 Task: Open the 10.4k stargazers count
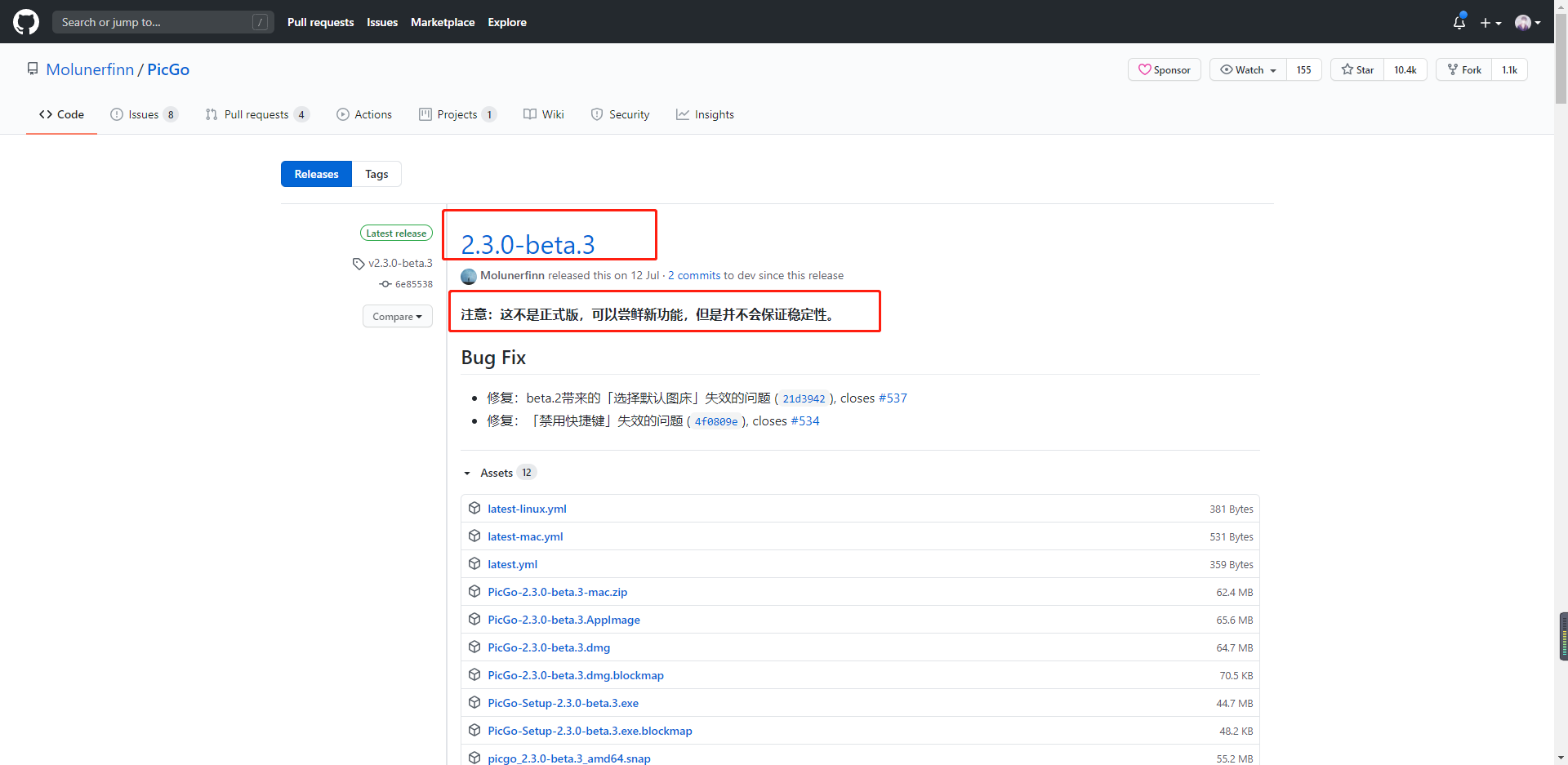[x=1405, y=69]
